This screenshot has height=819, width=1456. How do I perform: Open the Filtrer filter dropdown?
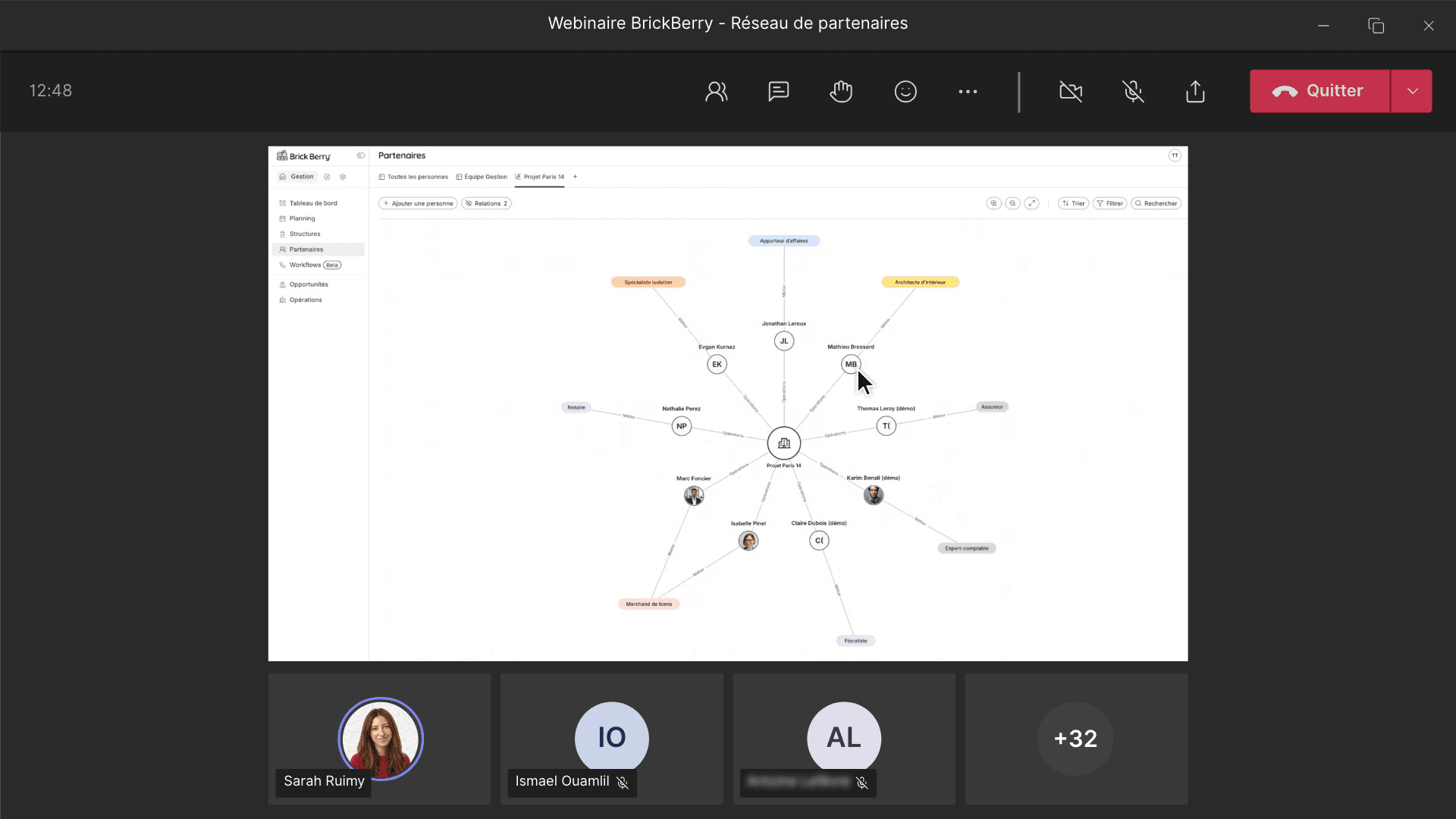click(x=1109, y=203)
